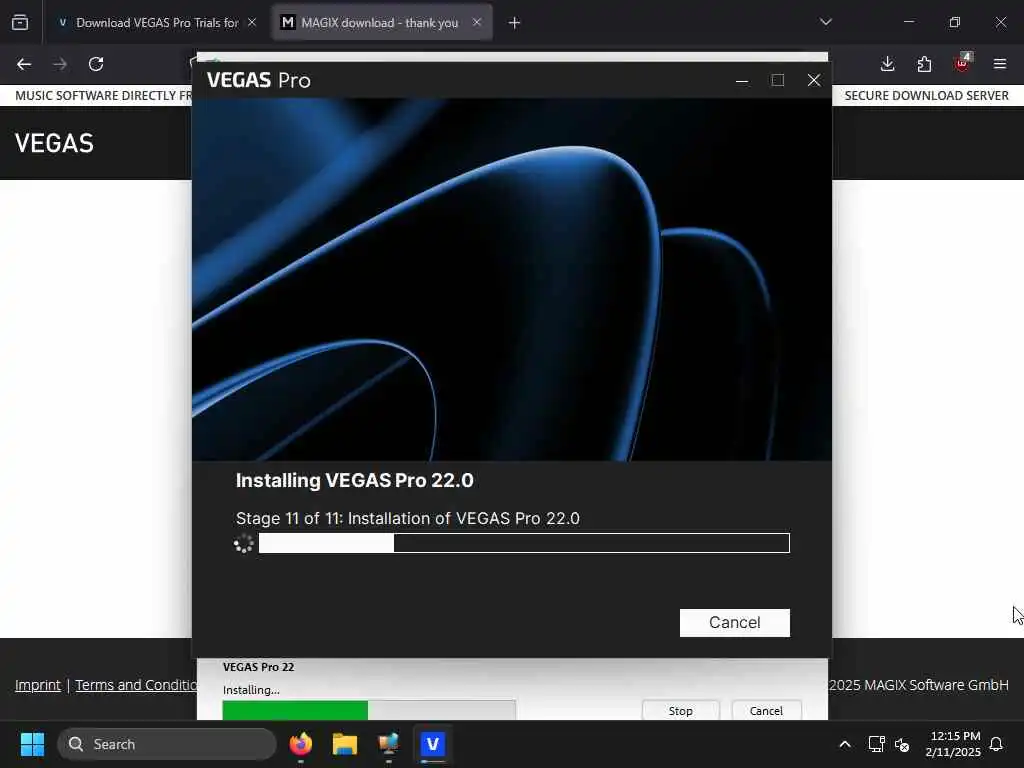Open File Explorer from the taskbar
This screenshot has height=768, width=1024.
click(345, 744)
